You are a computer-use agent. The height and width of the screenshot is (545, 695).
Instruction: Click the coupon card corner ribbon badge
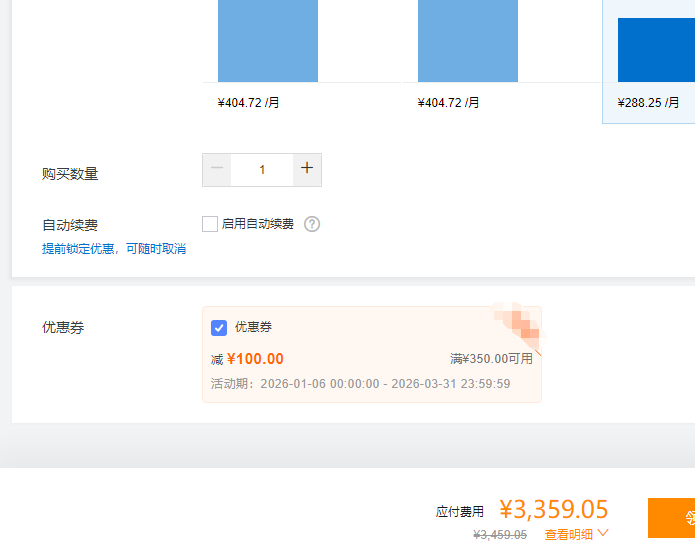[x=520, y=326]
